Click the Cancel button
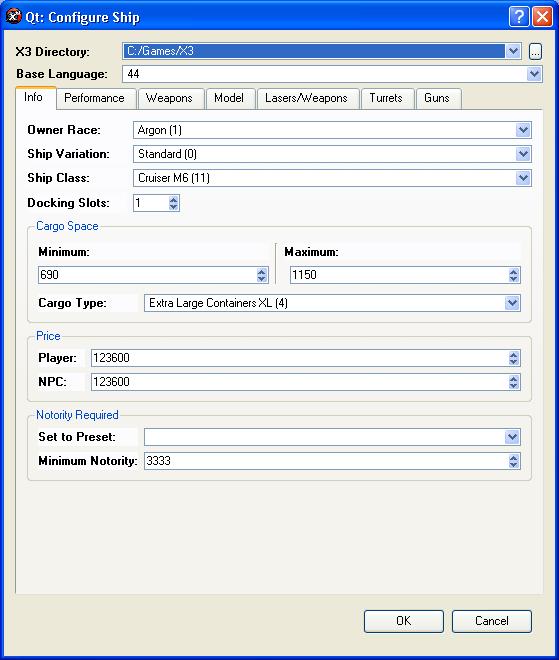 (x=492, y=621)
